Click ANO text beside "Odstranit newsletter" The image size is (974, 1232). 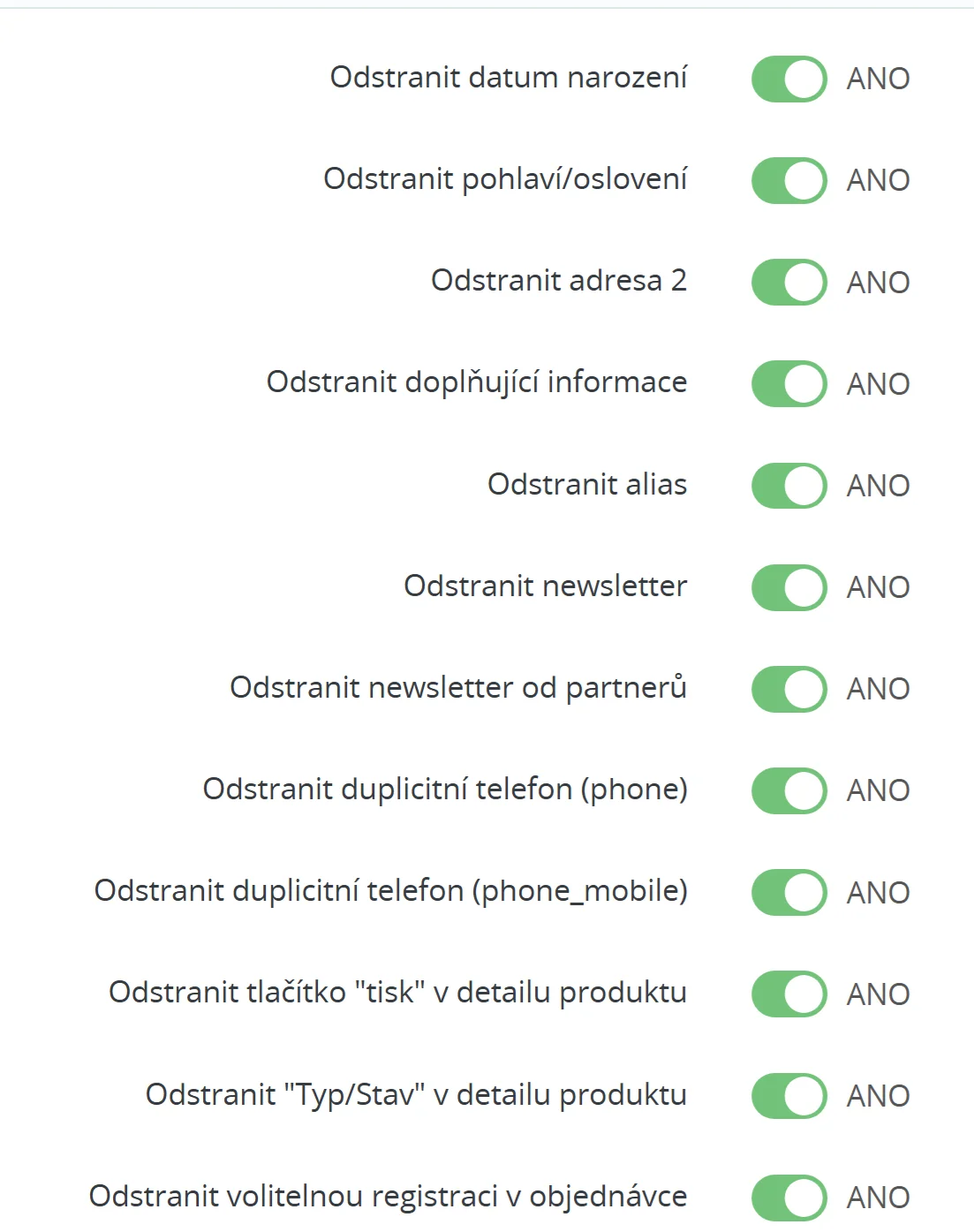coord(878,587)
